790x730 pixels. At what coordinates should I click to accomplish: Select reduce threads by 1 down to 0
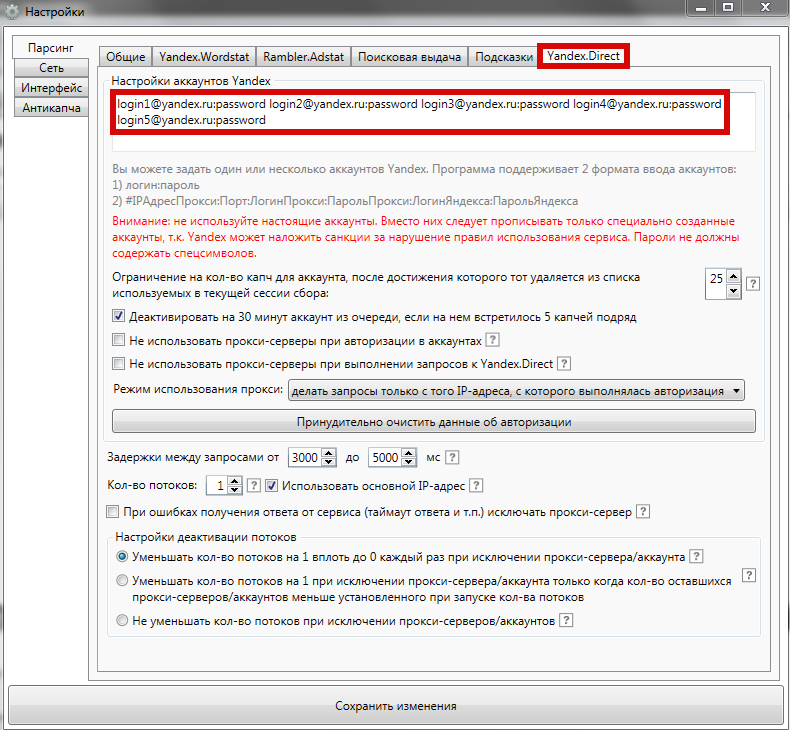(x=122, y=557)
